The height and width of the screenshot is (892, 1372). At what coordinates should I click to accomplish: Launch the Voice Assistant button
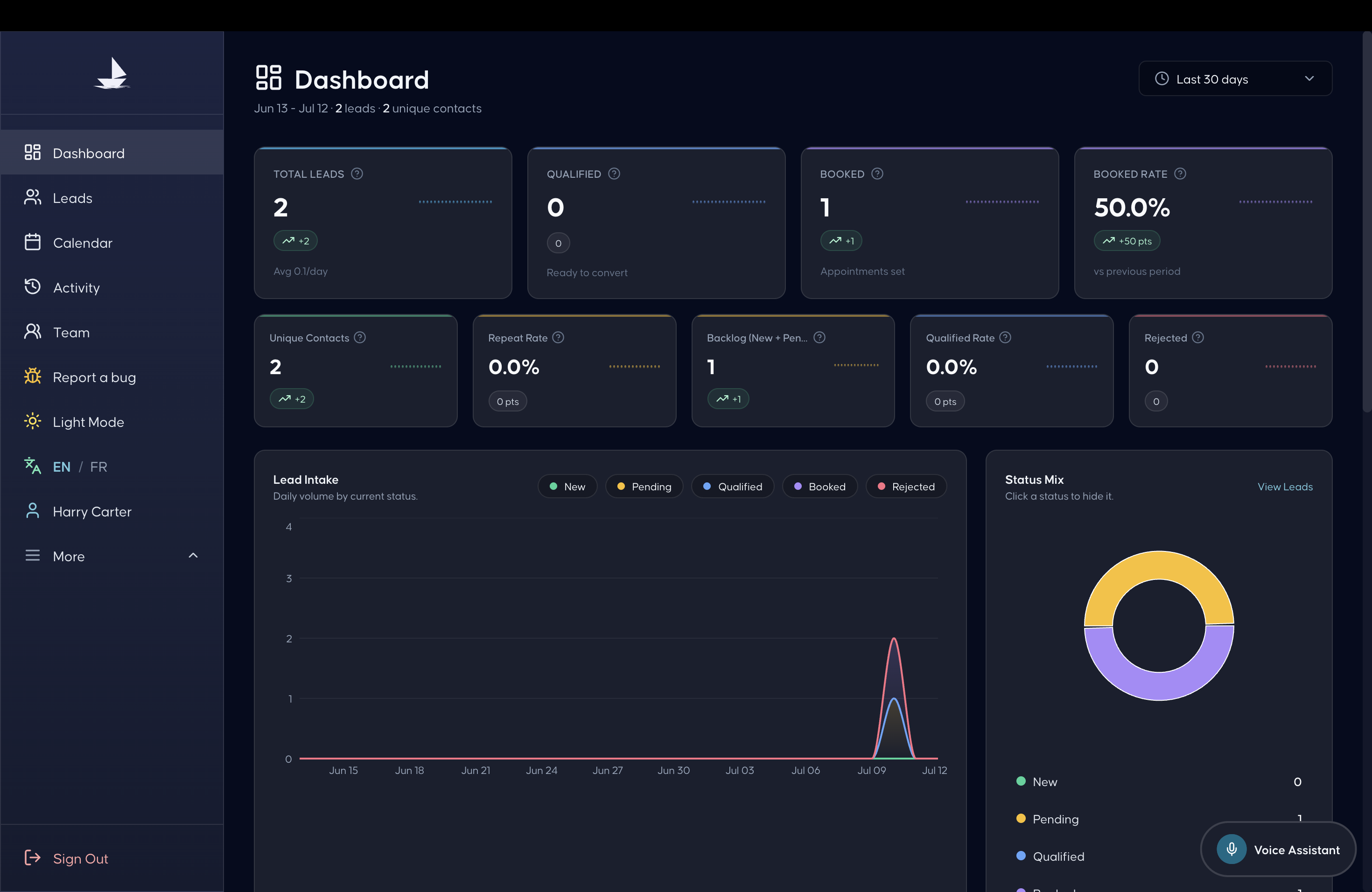pos(1277,850)
